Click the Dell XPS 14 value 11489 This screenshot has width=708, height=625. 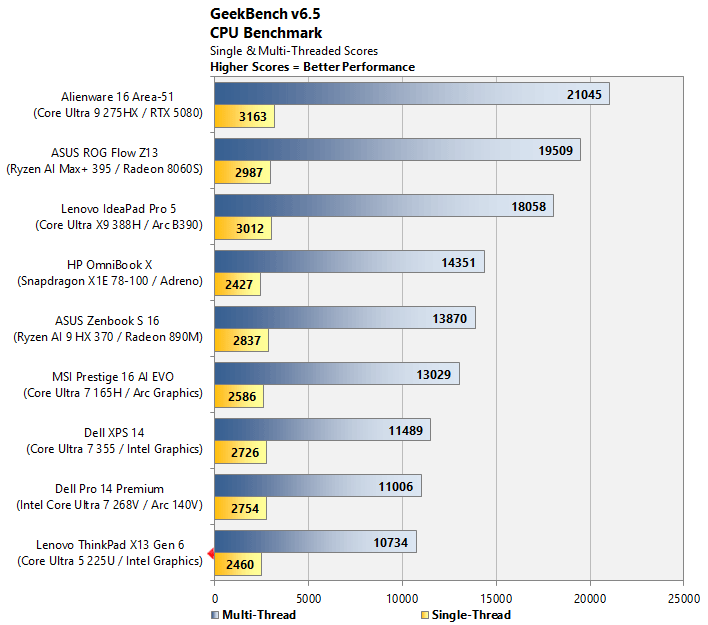point(405,430)
